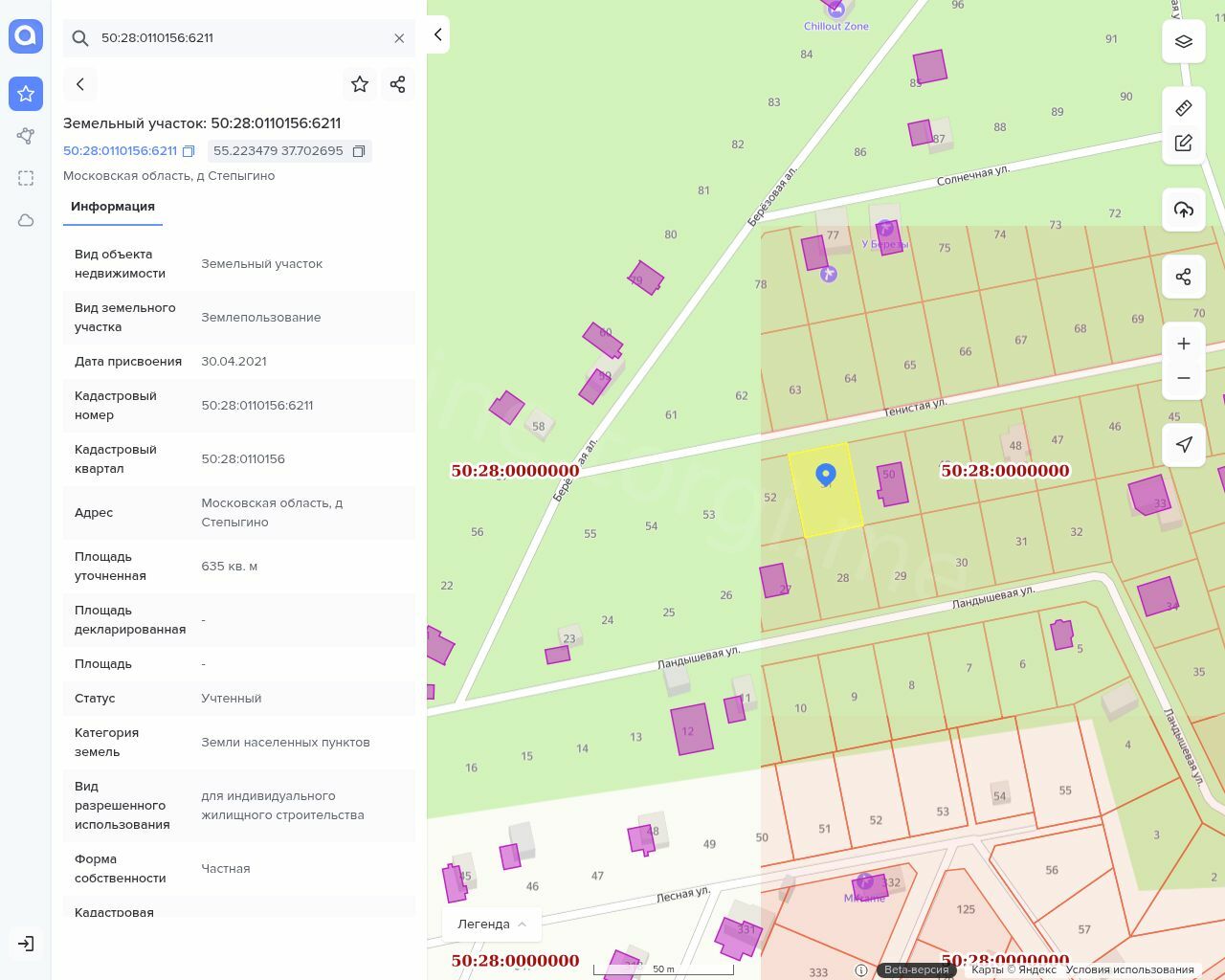Collapse the side information panel

click(437, 34)
